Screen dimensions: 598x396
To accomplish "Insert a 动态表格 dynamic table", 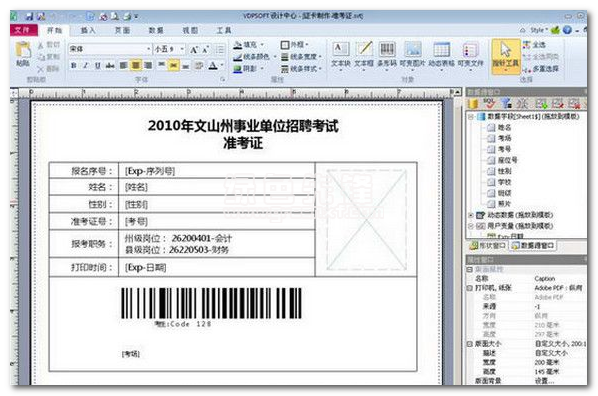I will [x=441, y=55].
